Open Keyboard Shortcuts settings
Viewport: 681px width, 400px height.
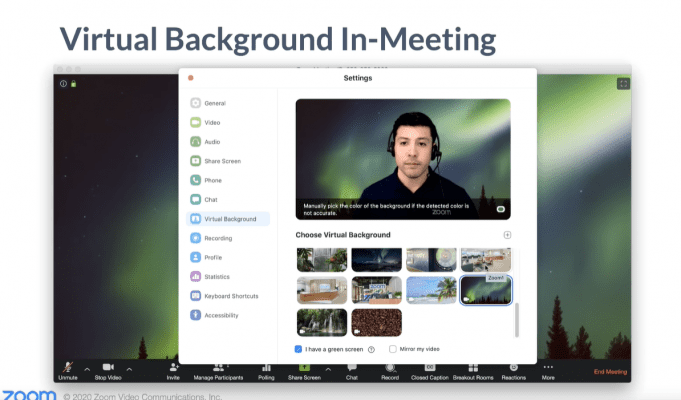(225, 296)
